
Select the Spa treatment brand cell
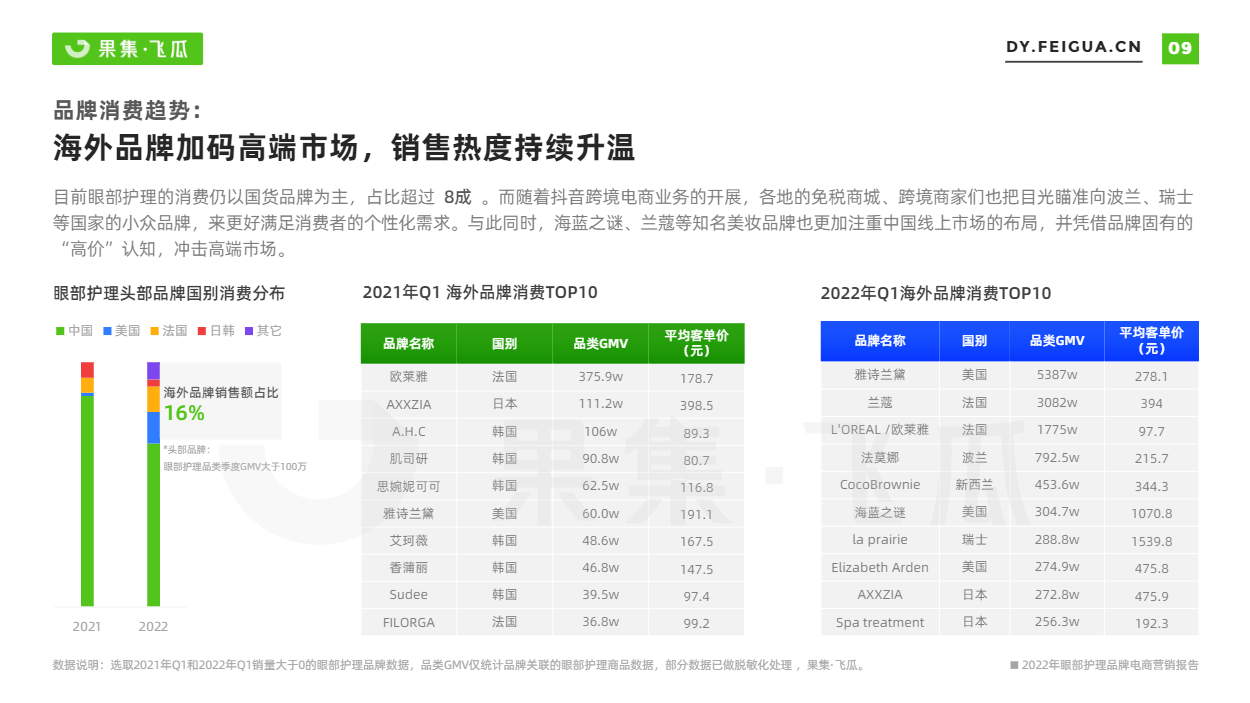[880, 622]
